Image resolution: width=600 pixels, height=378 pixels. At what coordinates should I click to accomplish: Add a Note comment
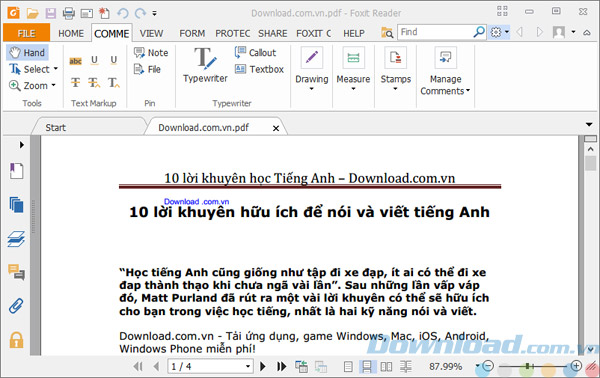click(x=151, y=52)
